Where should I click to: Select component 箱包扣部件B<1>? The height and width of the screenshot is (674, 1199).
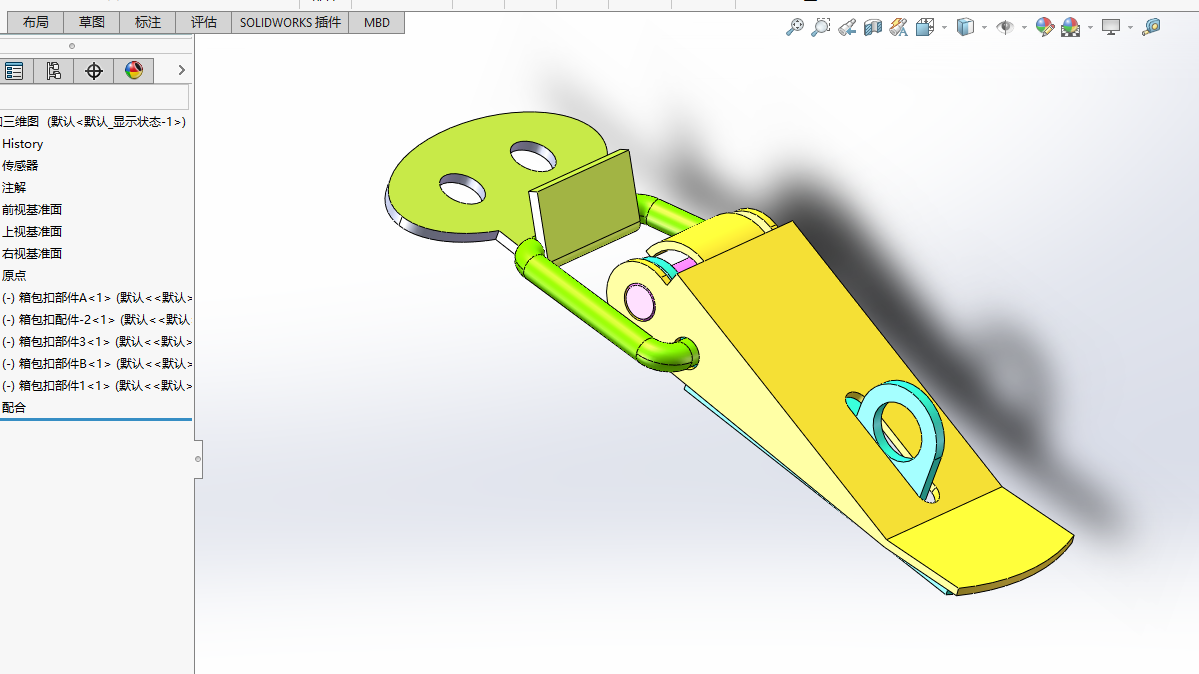click(97, 363)
